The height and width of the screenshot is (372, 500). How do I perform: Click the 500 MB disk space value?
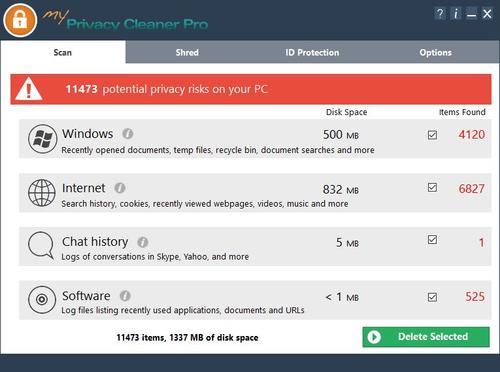click(341, 135)
